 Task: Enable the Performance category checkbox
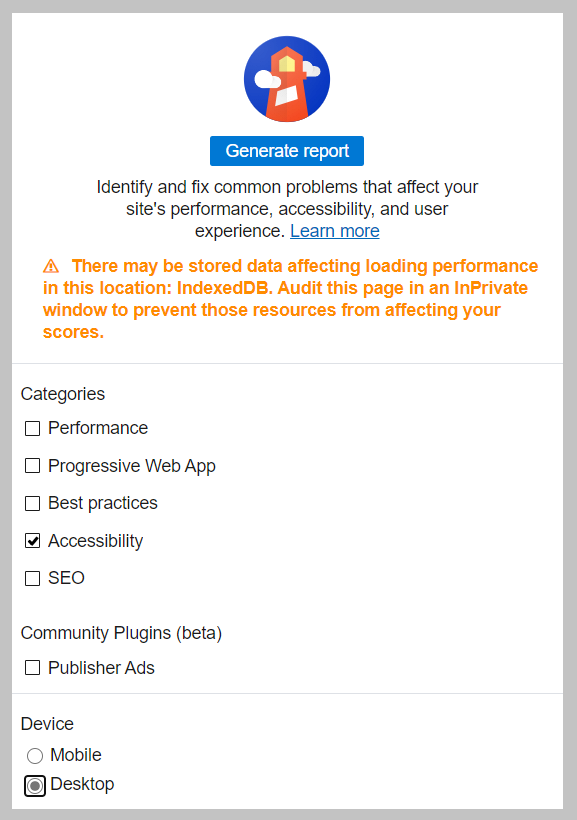[32, 428]
